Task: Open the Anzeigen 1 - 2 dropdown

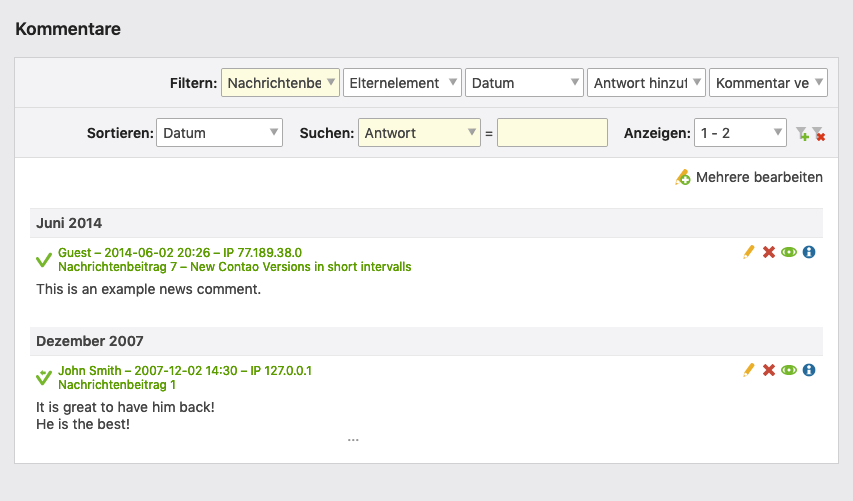Action: pyautogui.click(x=740, y=133)
